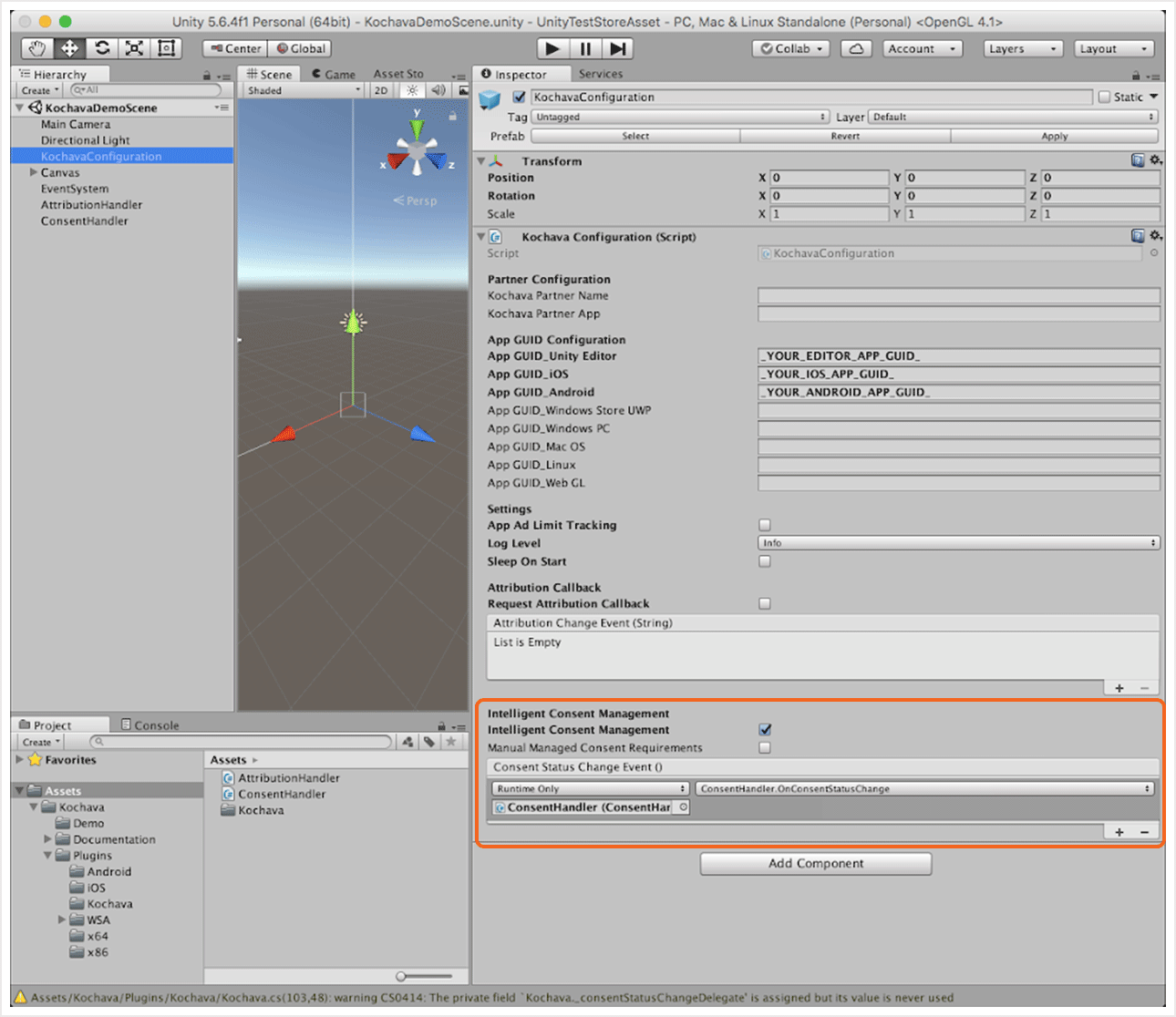Open the Layer dropdown

(x=1014, y=117)
